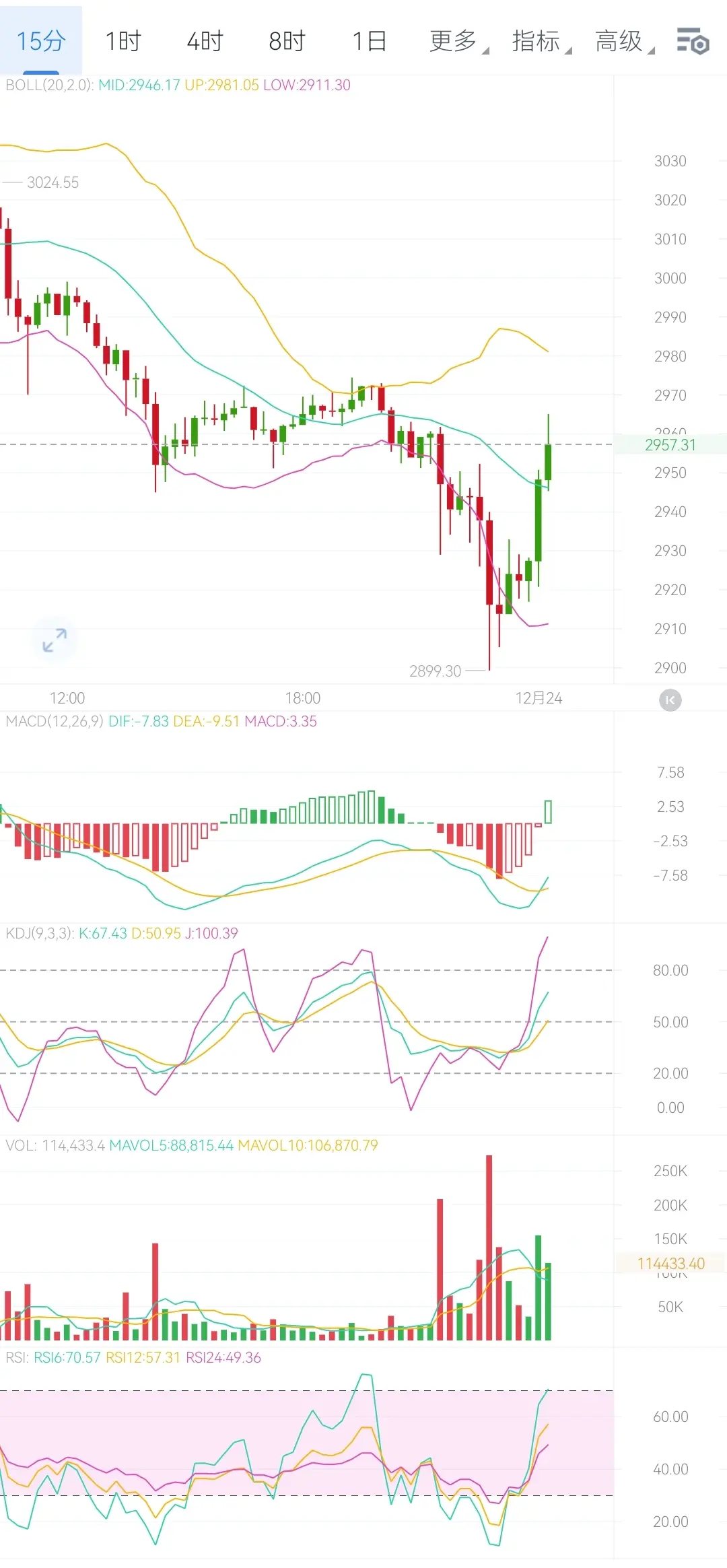Tap the DIF:-7.83 value

(x=139, y=721)
